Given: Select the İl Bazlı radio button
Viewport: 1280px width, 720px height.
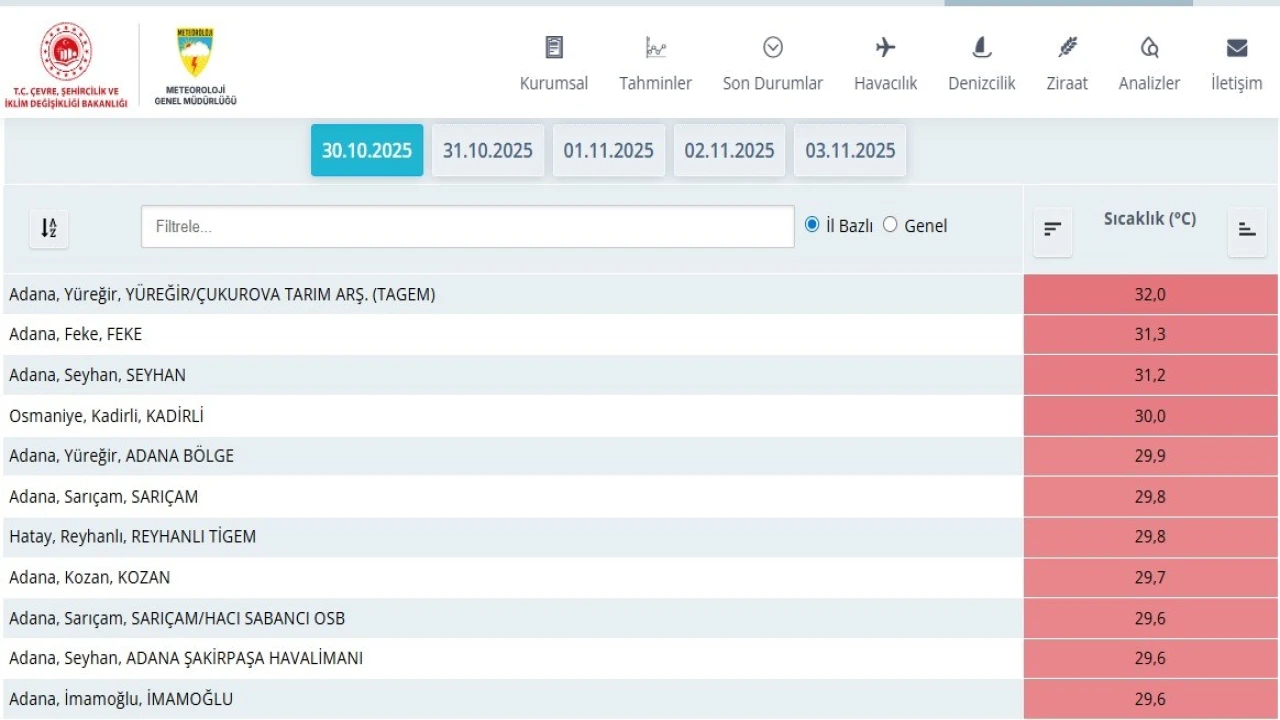Looking at the screenshot, I should coord(812,225).
